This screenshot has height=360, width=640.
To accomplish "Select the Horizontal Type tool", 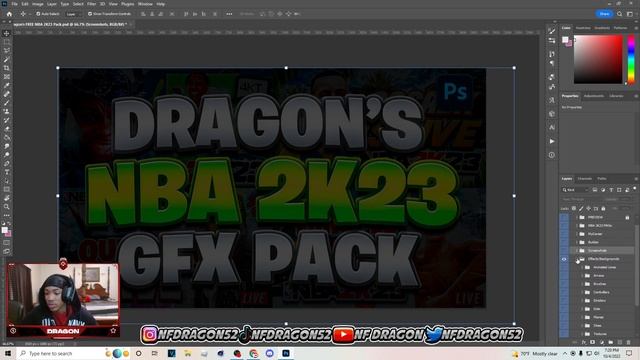I will [x=7, y=172].
